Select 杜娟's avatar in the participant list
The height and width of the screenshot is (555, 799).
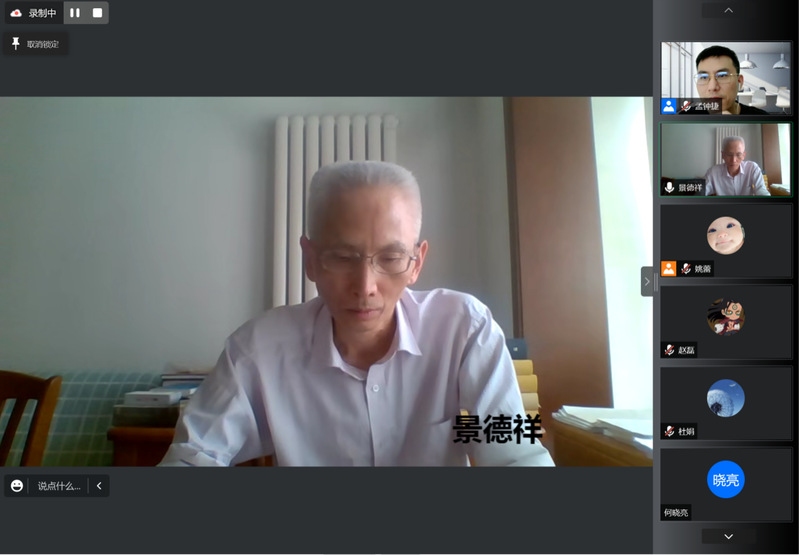click(x=725, y=398)
